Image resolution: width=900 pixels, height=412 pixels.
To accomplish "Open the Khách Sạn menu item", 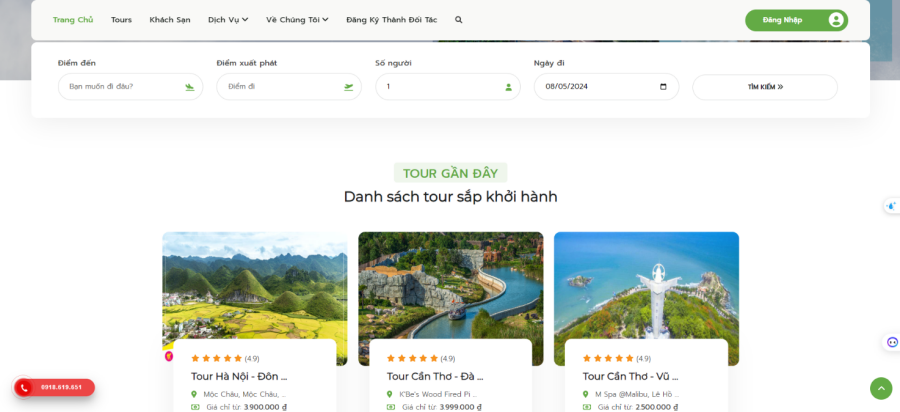I will [170, 20].
